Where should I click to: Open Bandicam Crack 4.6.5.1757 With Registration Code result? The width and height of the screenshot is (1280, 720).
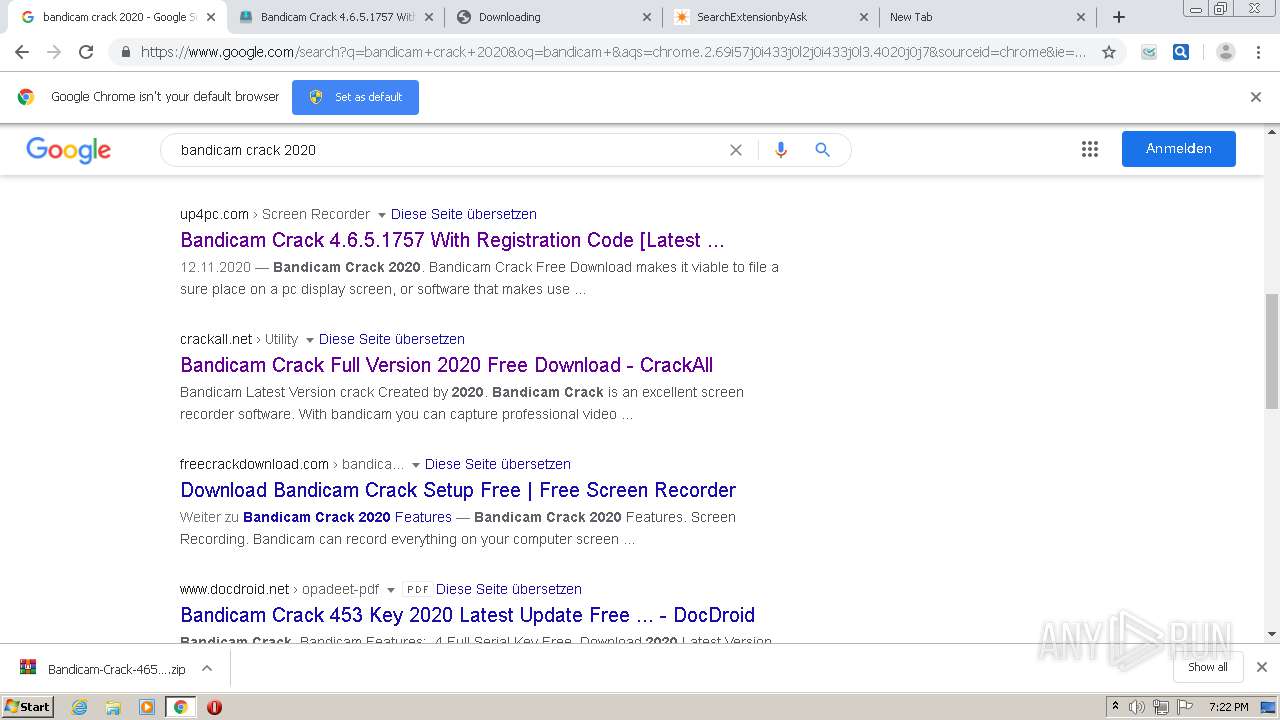pos(452,240)
